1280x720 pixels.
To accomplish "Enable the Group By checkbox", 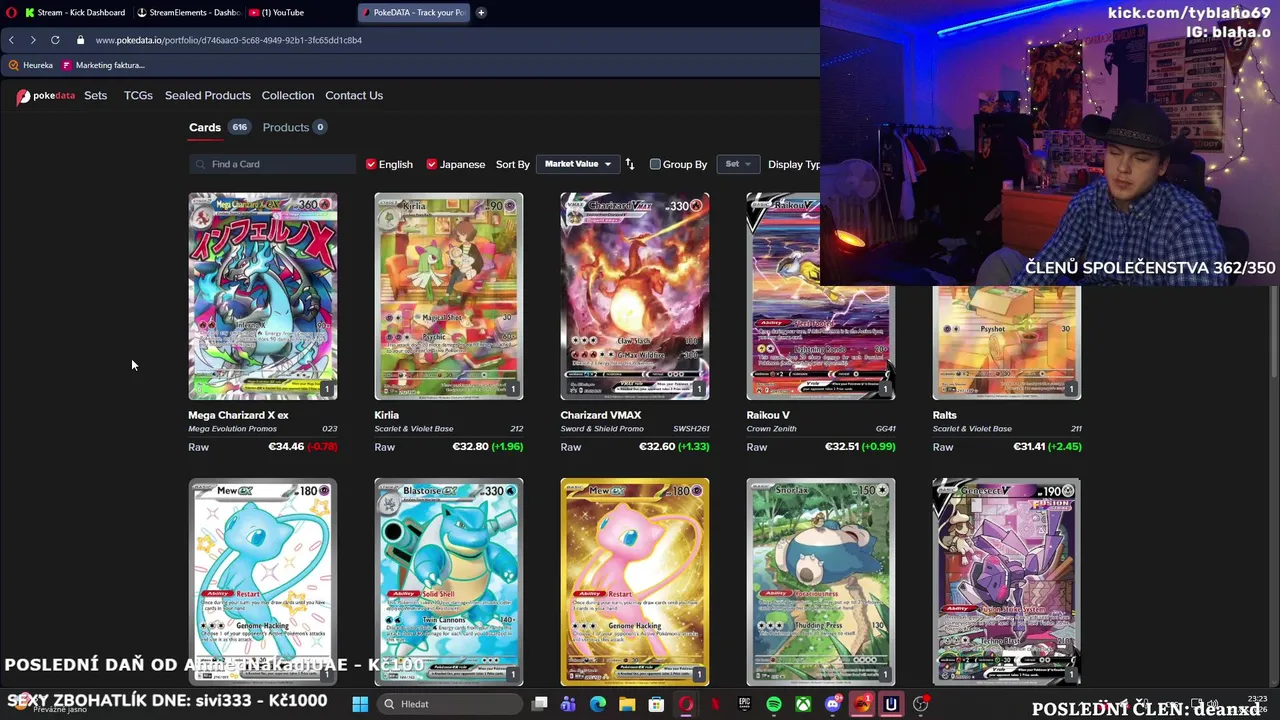I will point(655,164).
